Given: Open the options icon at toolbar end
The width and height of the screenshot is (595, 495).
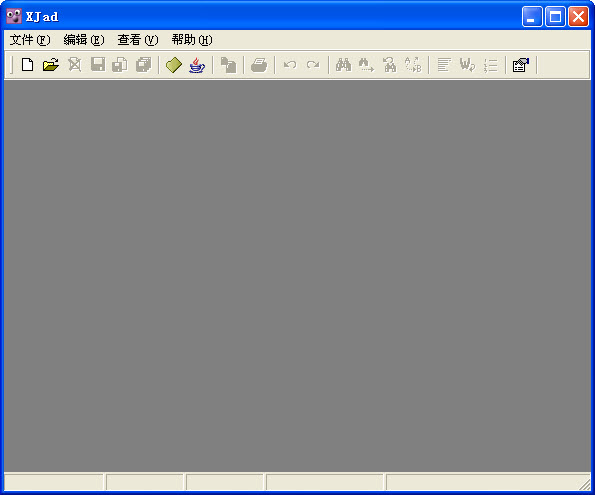Looking at the screenshot, I should coord(521,65).
